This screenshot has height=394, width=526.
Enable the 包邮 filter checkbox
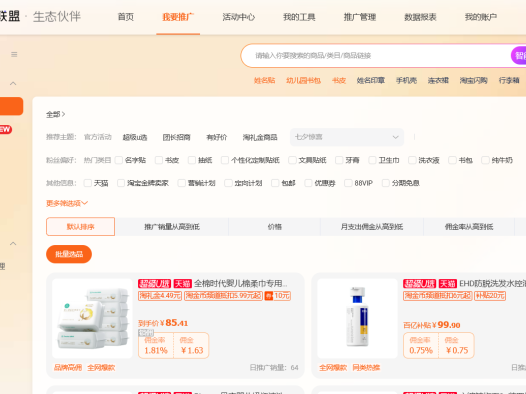[275, 183]
